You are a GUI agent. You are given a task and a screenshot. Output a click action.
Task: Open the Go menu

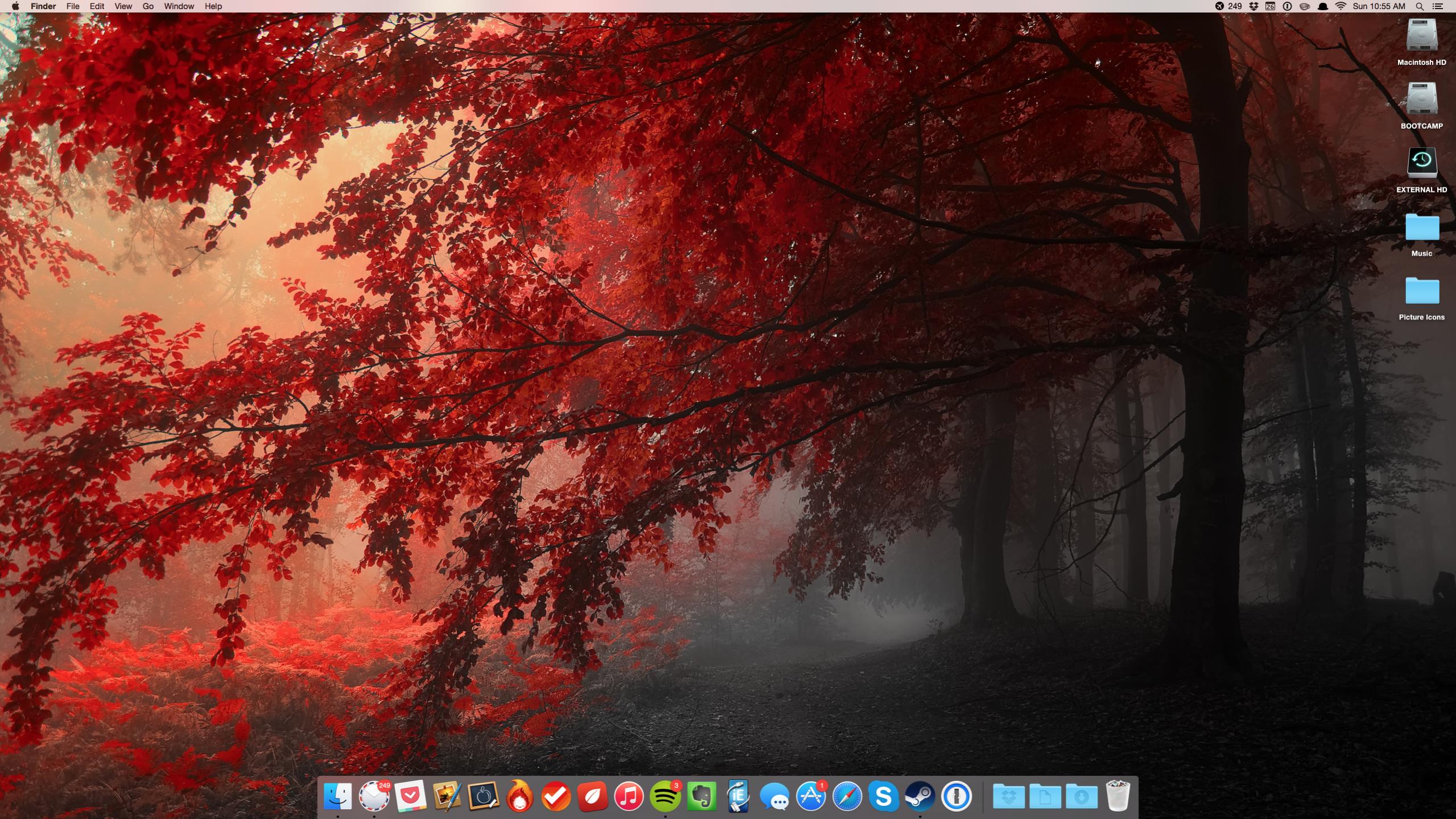[x=148, y=6]
